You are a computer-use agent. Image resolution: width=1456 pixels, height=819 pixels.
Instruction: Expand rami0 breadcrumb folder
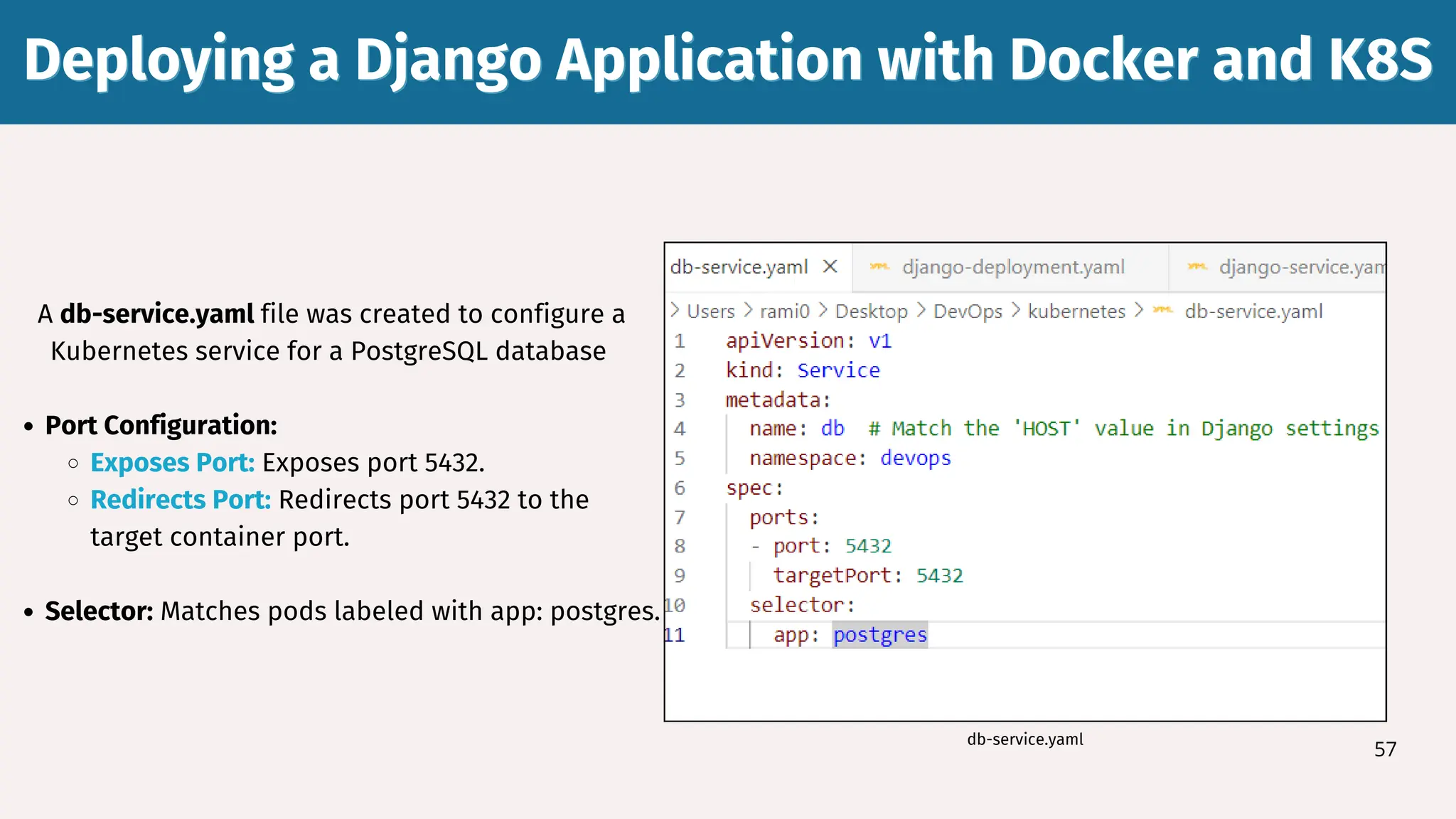tap(784, 311)
